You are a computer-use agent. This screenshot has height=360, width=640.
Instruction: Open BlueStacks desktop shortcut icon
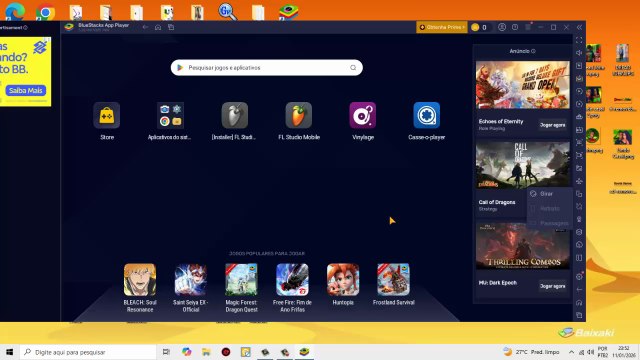pyautogui.click(x=289, y=11)
